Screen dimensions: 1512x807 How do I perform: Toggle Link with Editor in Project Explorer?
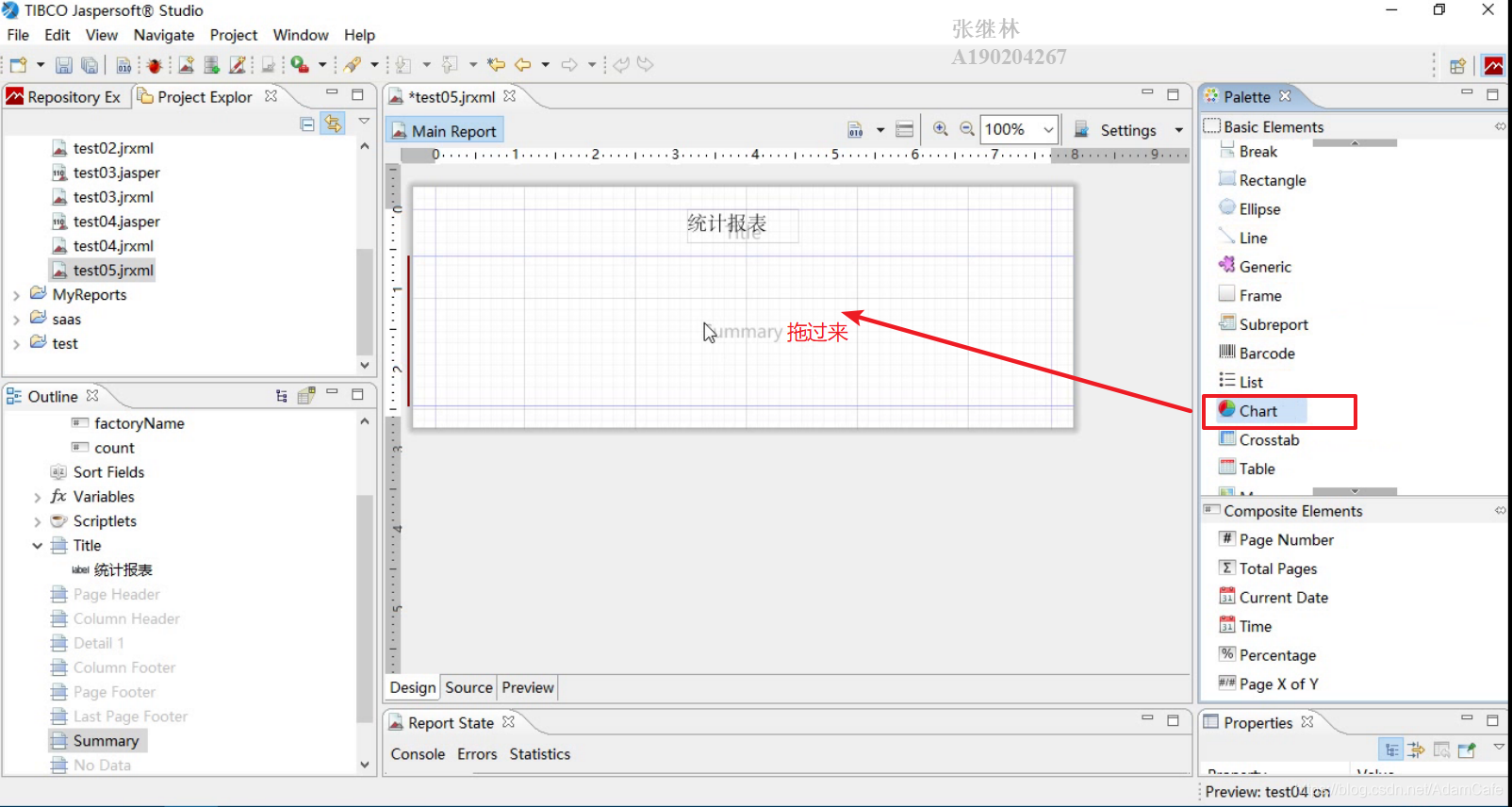point(333,124)
